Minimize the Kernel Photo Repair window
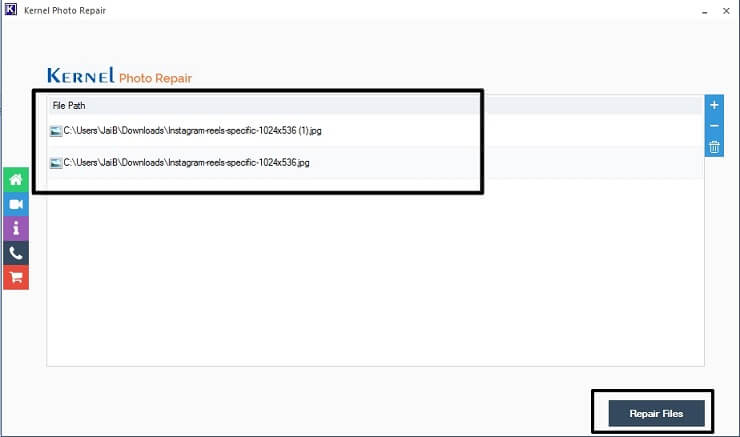The image size is (740, 437). [x=705, y=11]
